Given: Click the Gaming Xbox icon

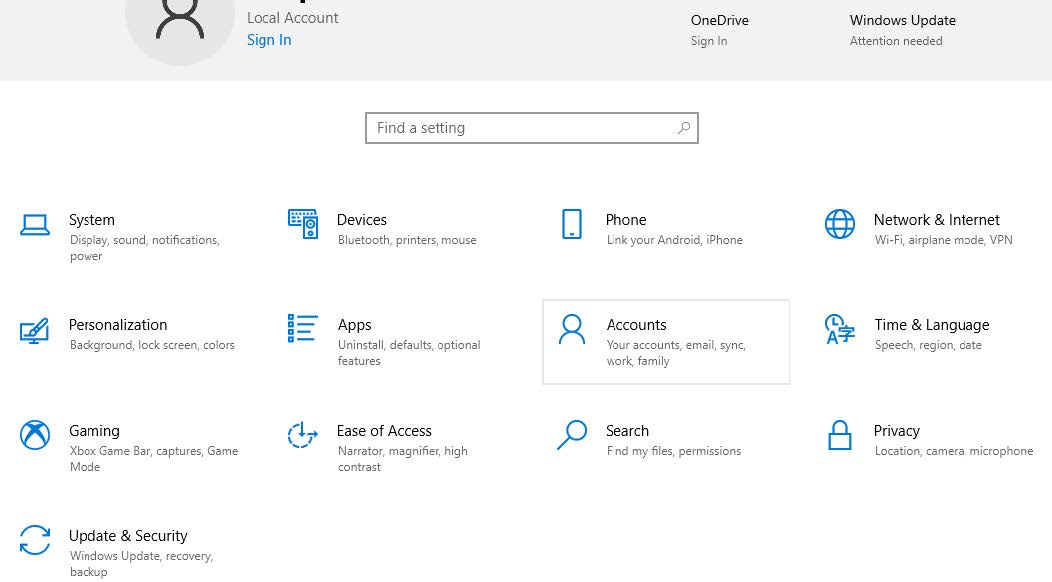Looking at the screenshot, I should [x=35, y=435].
